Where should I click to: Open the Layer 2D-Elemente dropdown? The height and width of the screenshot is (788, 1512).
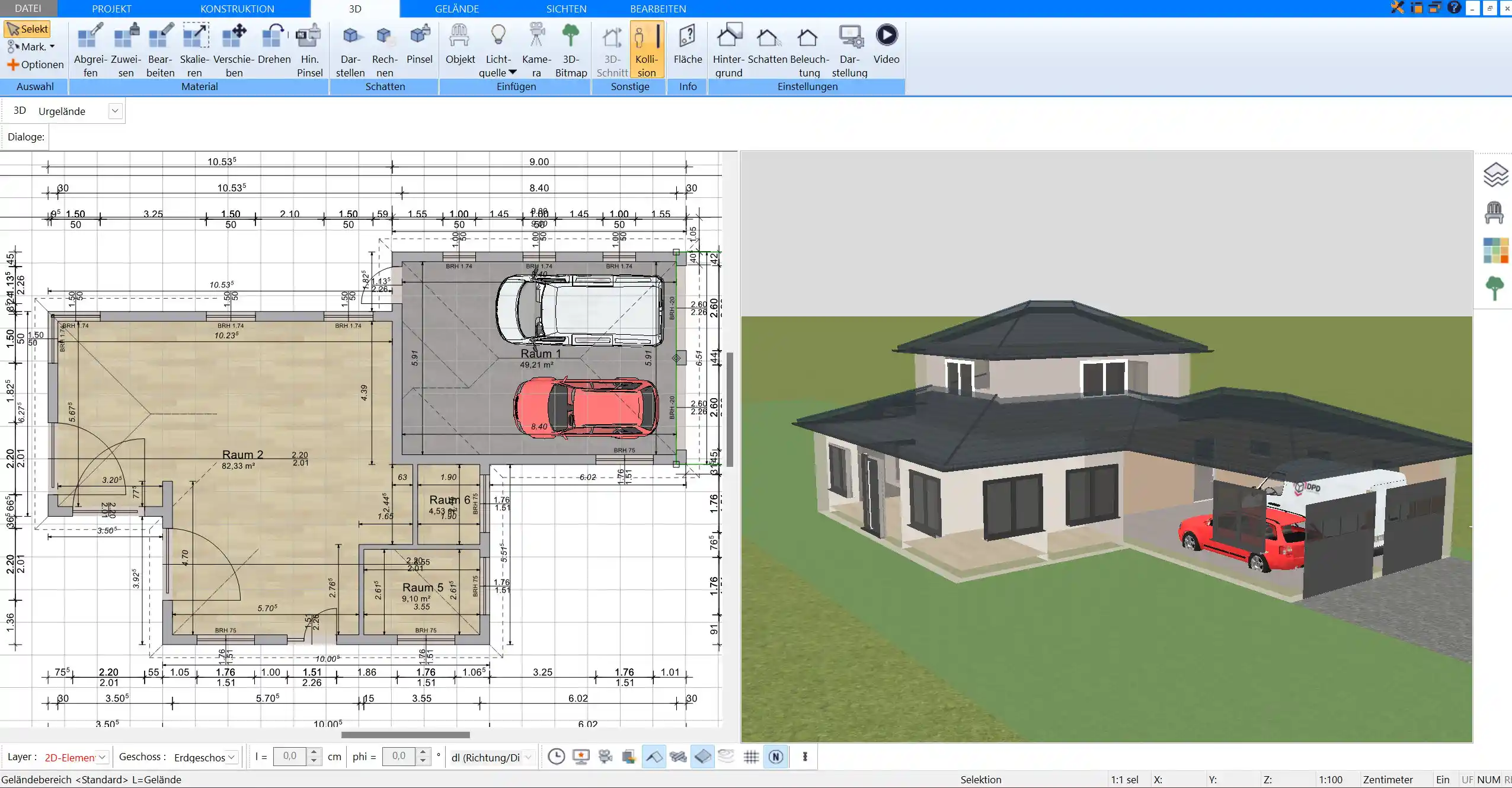point(103,757)
